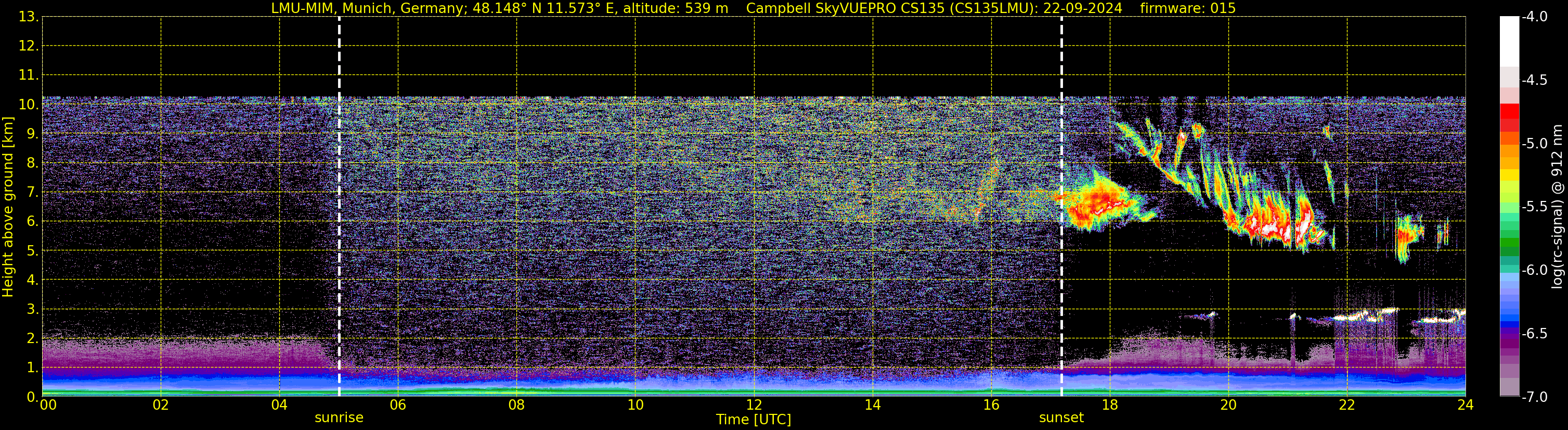1568x430 pixels.
Task: Click the y-axis tick label '2.'
Action: coord(32,338)
